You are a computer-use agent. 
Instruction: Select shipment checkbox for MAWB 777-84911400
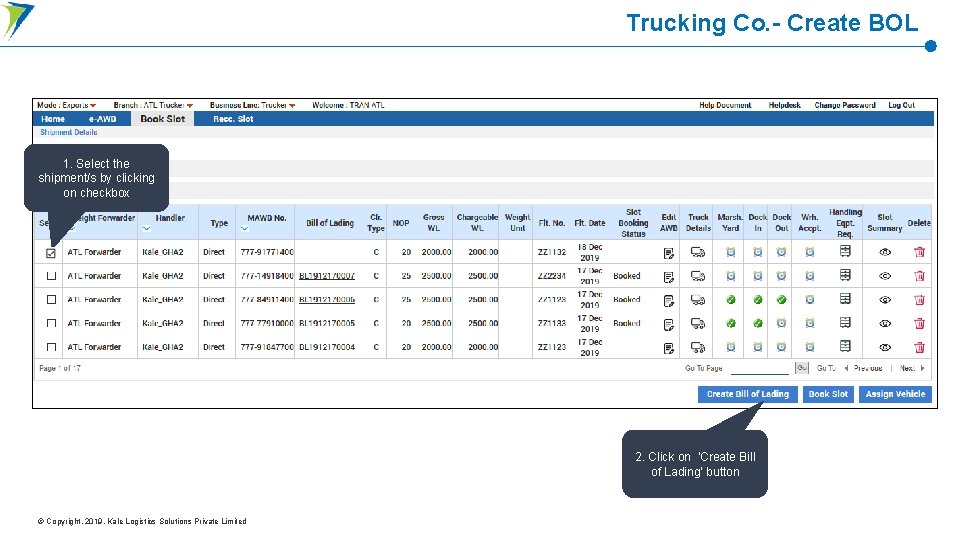pyautogui.click(x=51, y=299)
